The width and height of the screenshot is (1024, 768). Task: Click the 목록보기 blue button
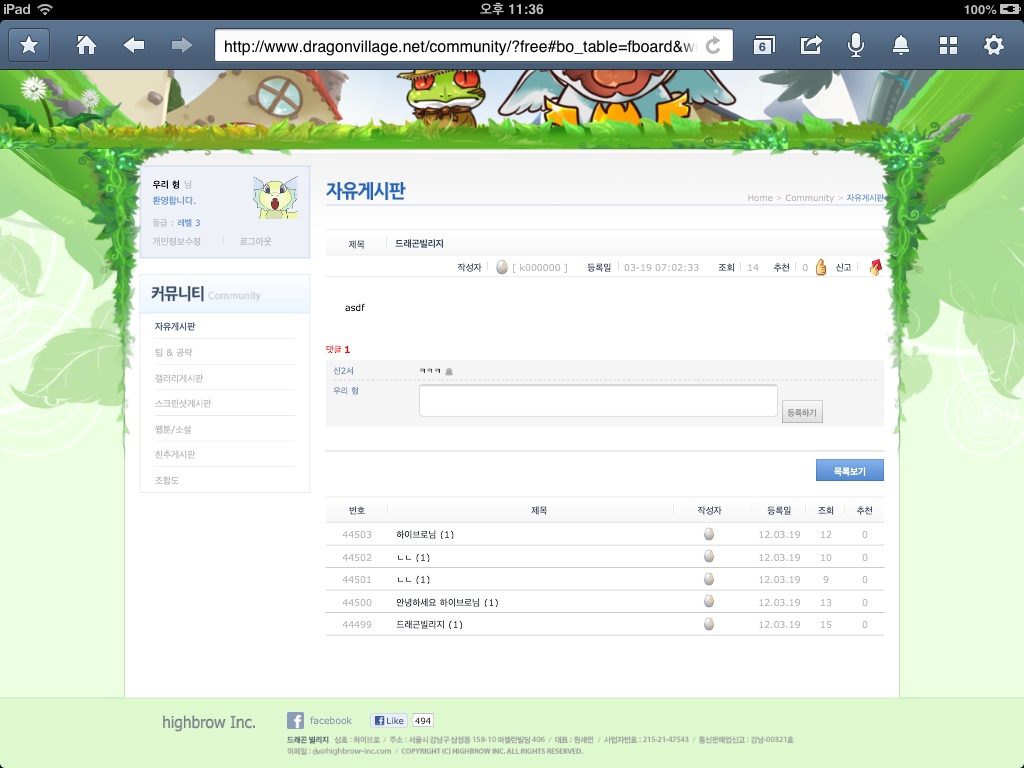pyautogui.click(x=849, y=470)
